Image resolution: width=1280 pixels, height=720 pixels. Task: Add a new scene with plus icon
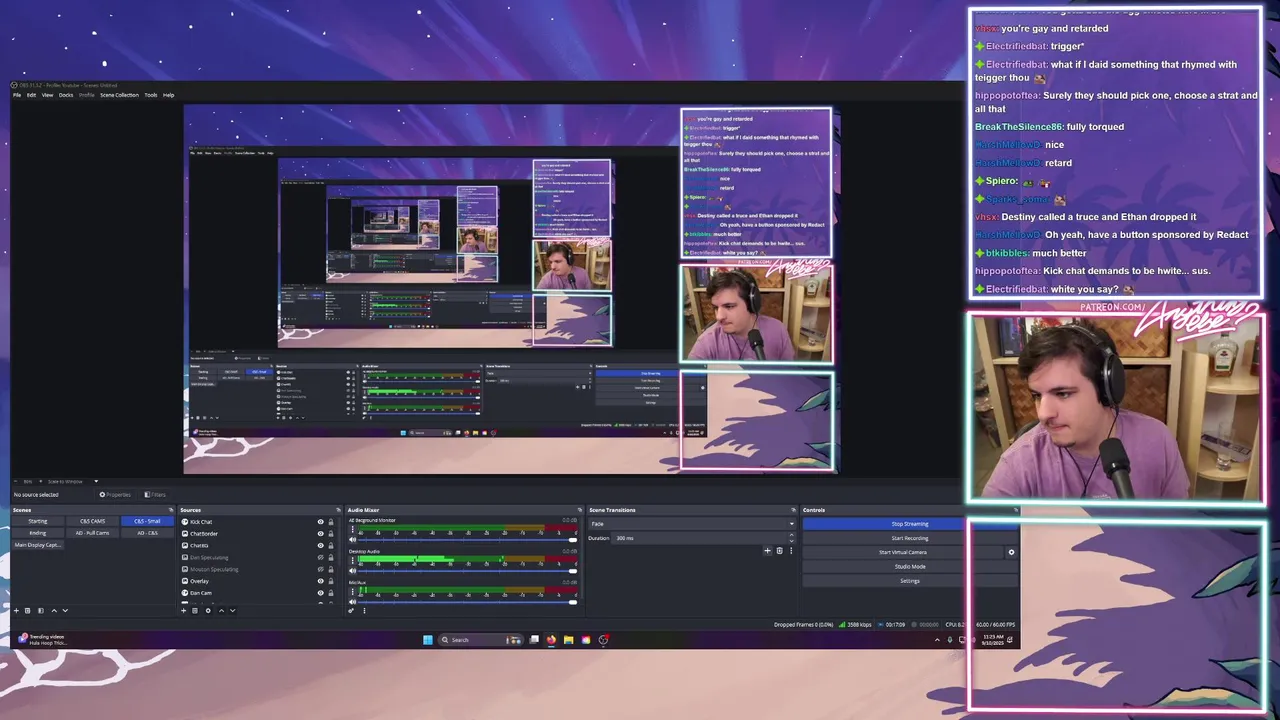(x=16, y=610)
